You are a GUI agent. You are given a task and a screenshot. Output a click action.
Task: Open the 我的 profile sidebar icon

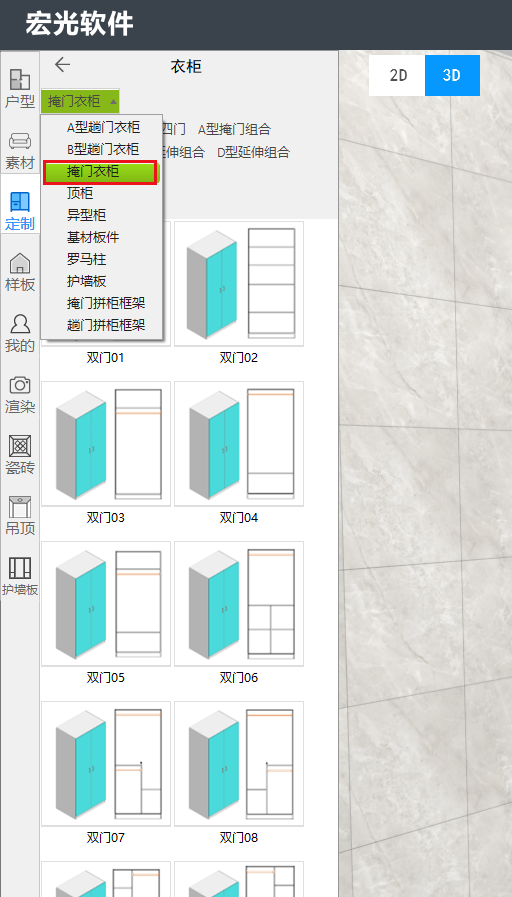pyautogui.click(x=20, y=334)
